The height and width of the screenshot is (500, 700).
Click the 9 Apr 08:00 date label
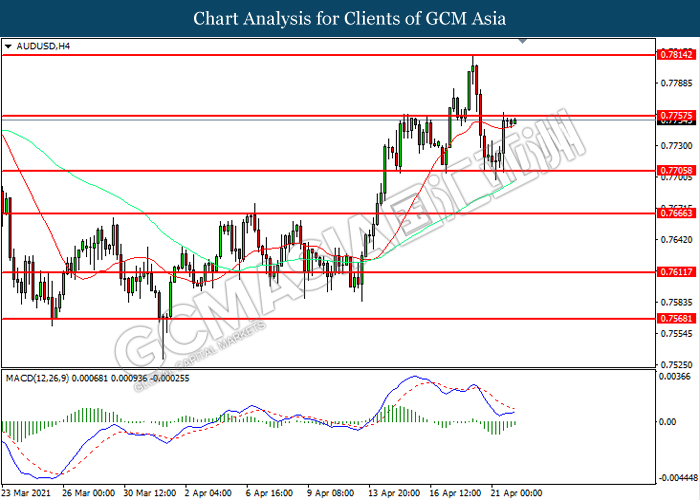331,493
